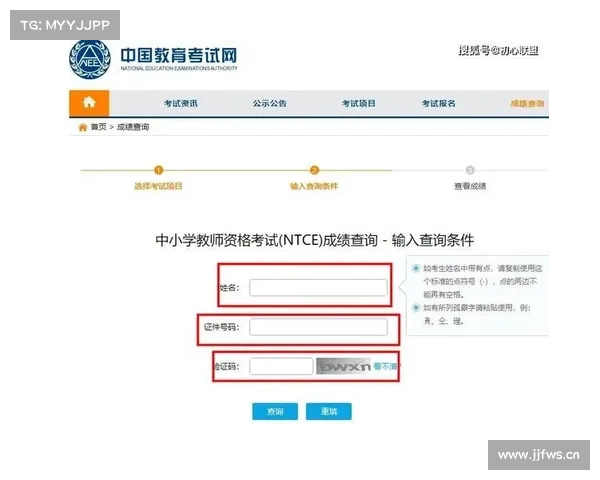
Task: Click step 3 circle for 查看成绩
Action: coord(470,171)
